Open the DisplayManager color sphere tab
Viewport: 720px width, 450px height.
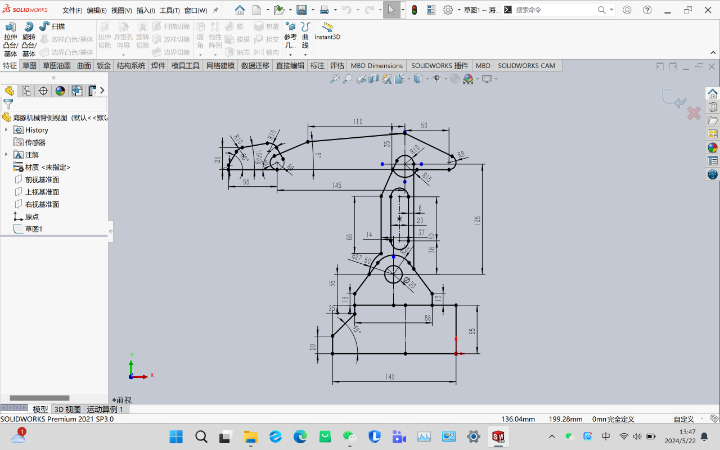60,90
